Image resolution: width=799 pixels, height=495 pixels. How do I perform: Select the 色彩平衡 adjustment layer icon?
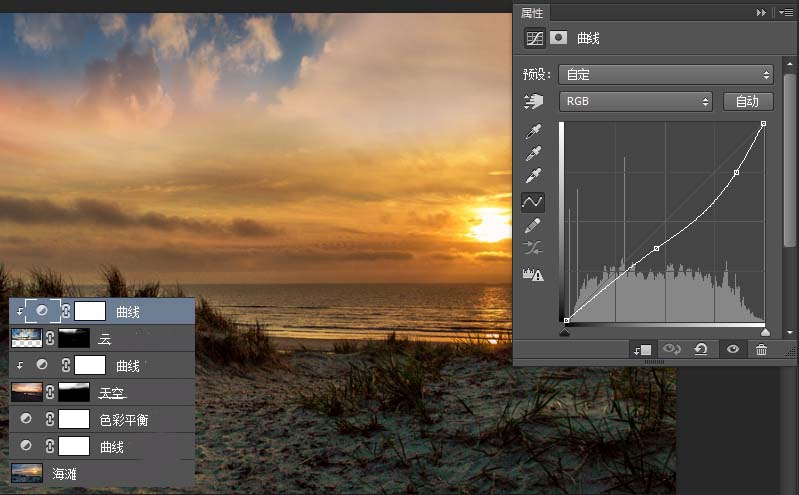(25, 419)
